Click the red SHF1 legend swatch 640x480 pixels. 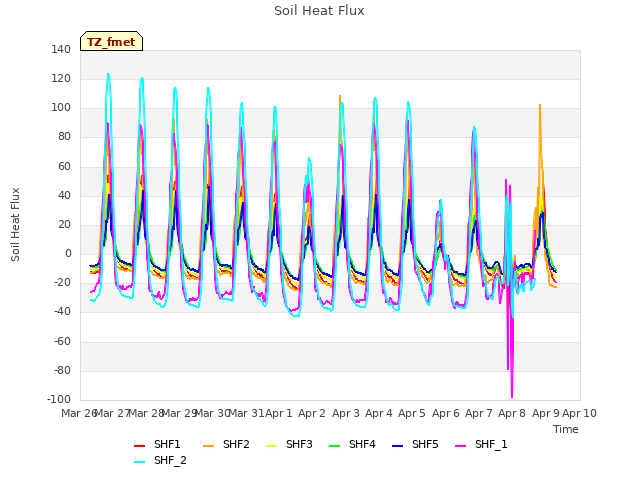[x=140, y=446]
